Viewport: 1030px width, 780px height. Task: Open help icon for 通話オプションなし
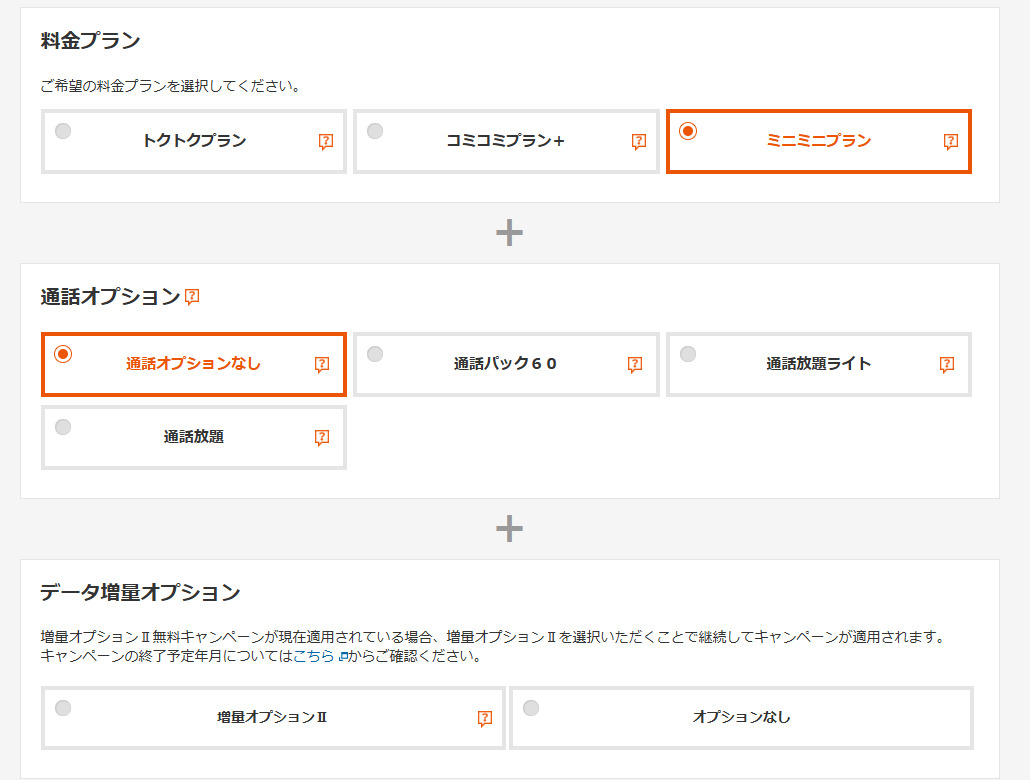(322, 365)
